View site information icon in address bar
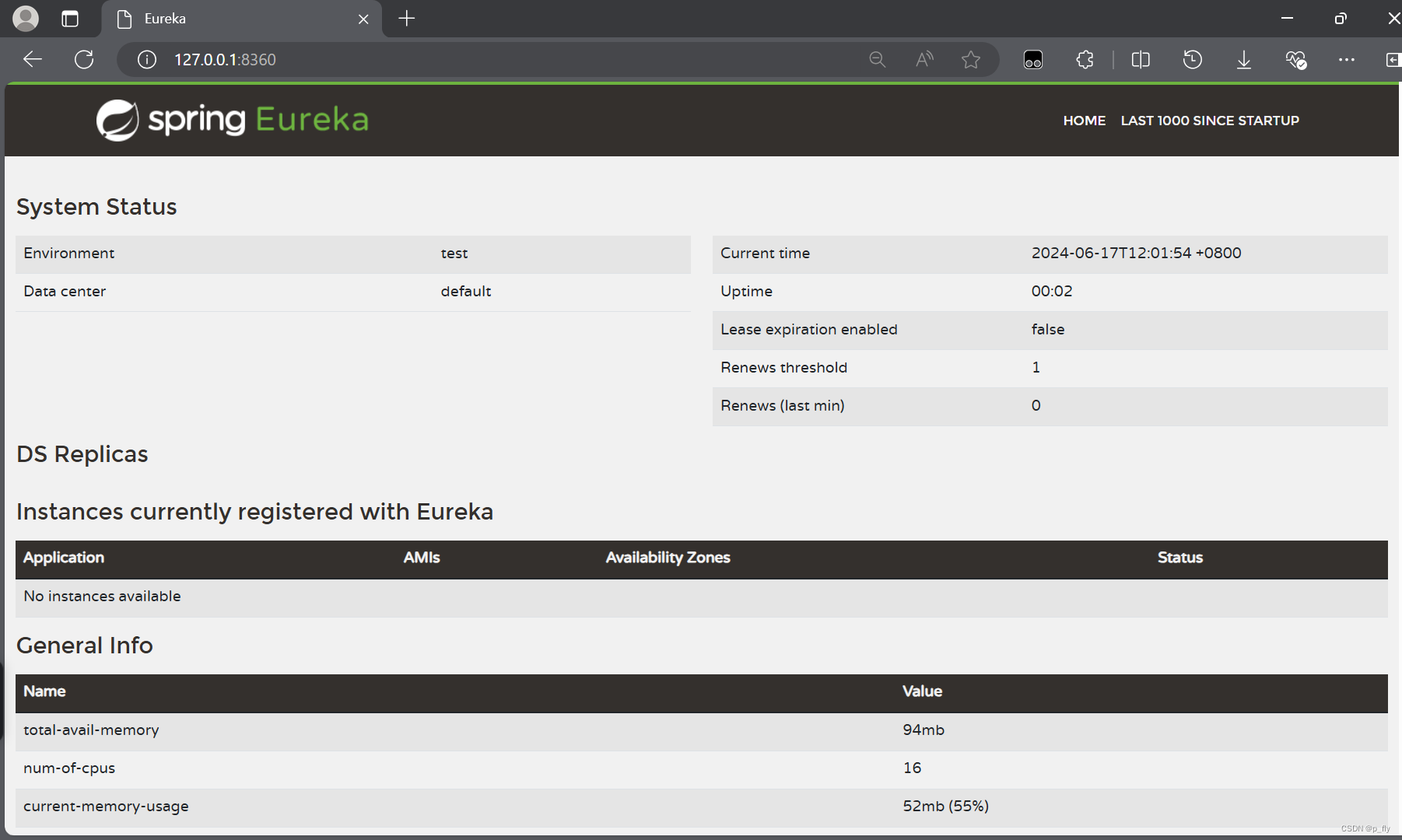Viewport: 1402px width, 840px height. [147, 59]
